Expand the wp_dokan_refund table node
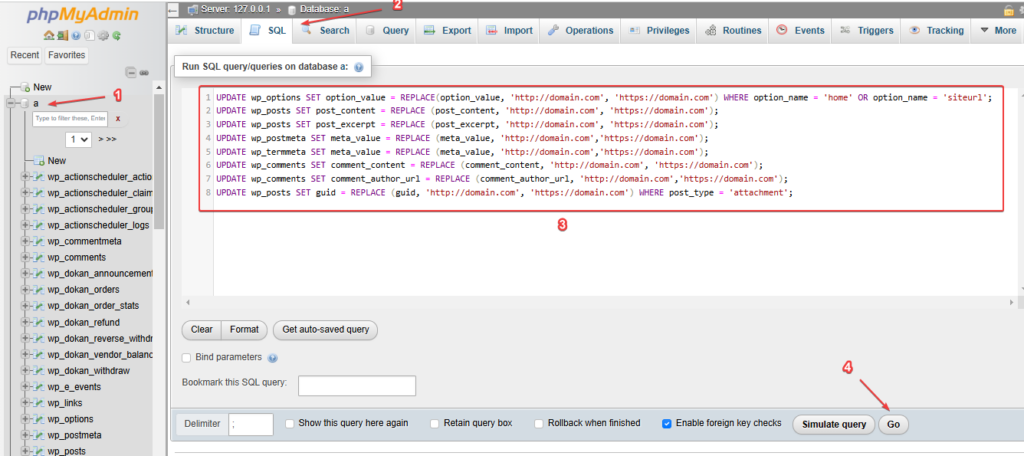Screen dimensions: 1024x456 [x=25, y=322]
